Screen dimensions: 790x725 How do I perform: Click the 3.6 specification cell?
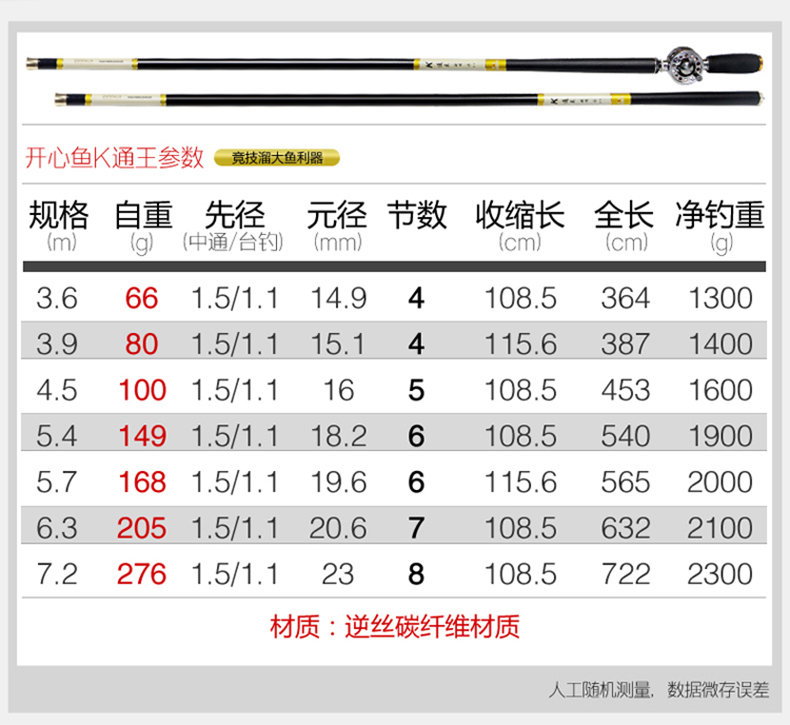(57, 298)
